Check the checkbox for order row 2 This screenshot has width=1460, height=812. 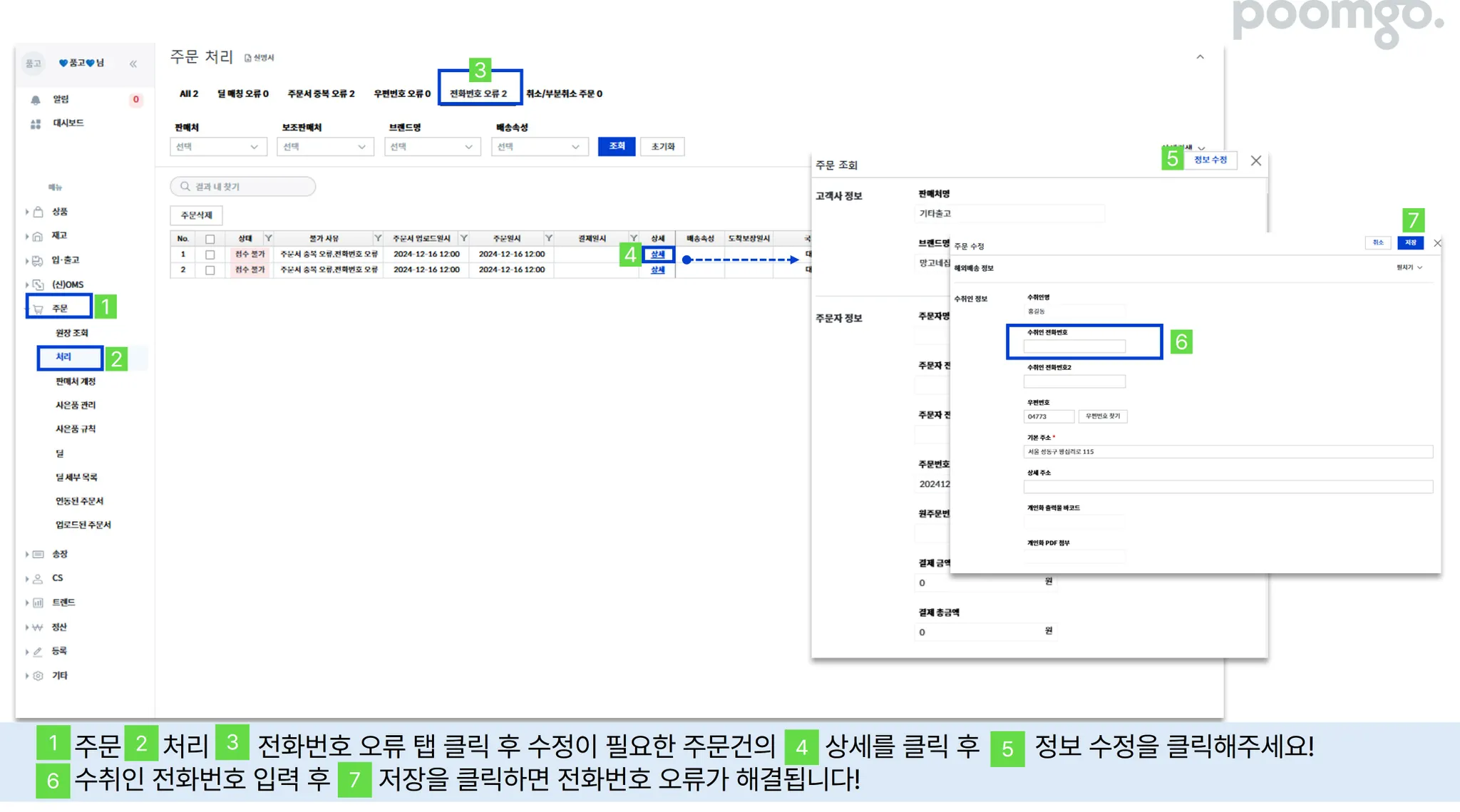point(210,270)
